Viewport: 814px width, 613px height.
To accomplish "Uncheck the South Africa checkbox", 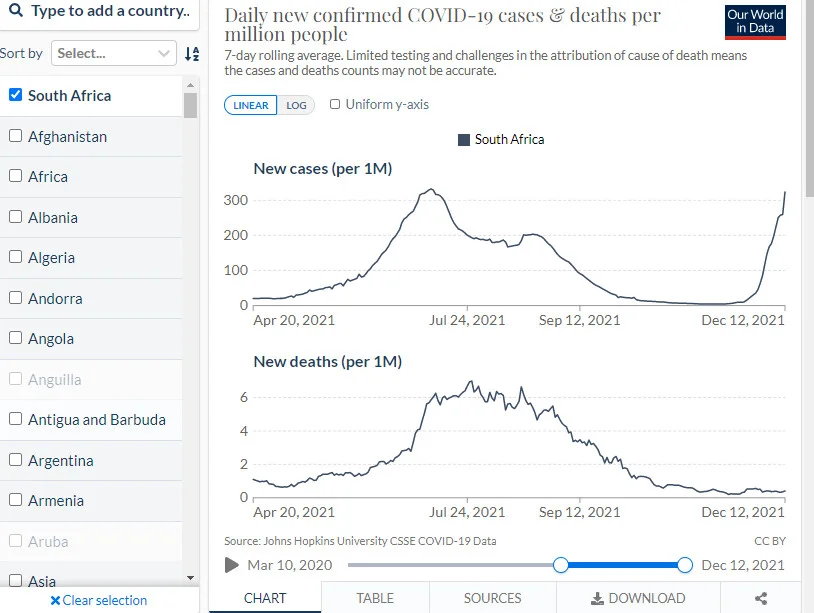I will [16, 94].
